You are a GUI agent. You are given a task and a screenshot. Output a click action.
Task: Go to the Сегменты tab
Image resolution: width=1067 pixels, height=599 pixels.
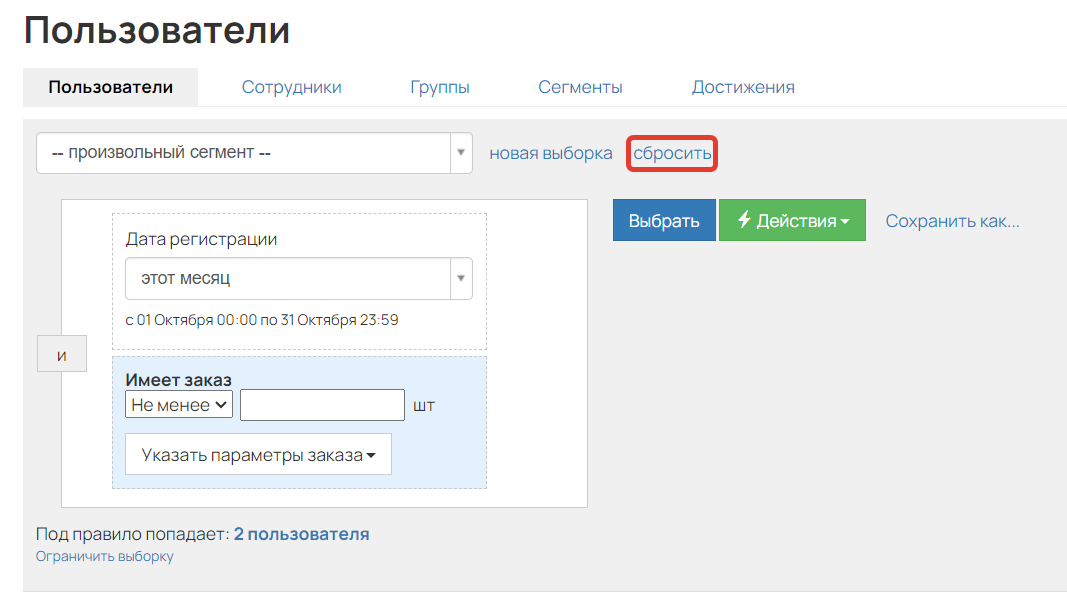pyautogui.click(x=580, y=87)
